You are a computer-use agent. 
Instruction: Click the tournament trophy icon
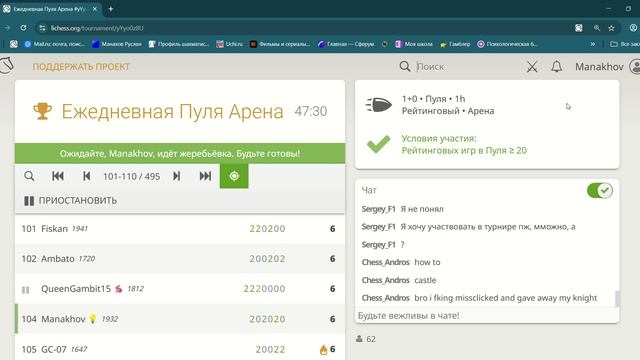coord(42,111)
